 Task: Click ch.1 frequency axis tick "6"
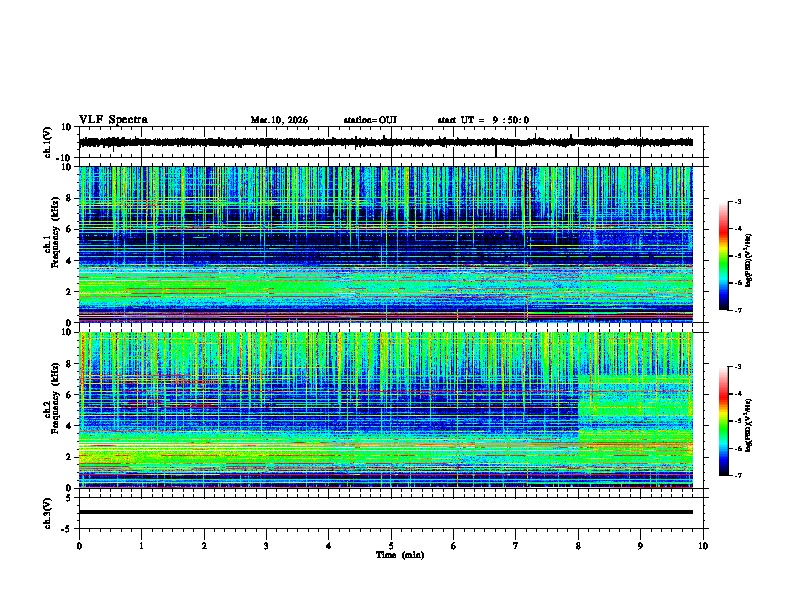(x=70, y=229)
